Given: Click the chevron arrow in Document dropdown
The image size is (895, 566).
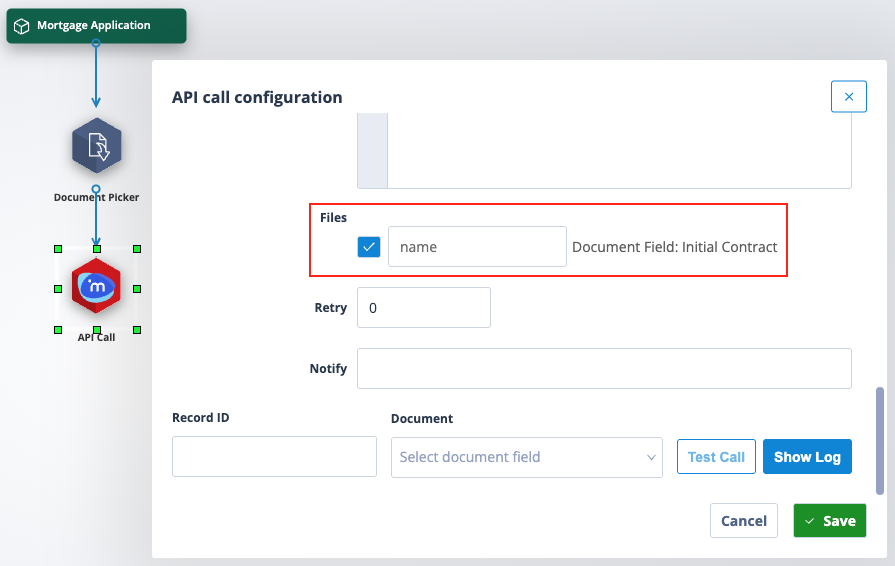Looking at the screenshot, I should coord(651,457).
